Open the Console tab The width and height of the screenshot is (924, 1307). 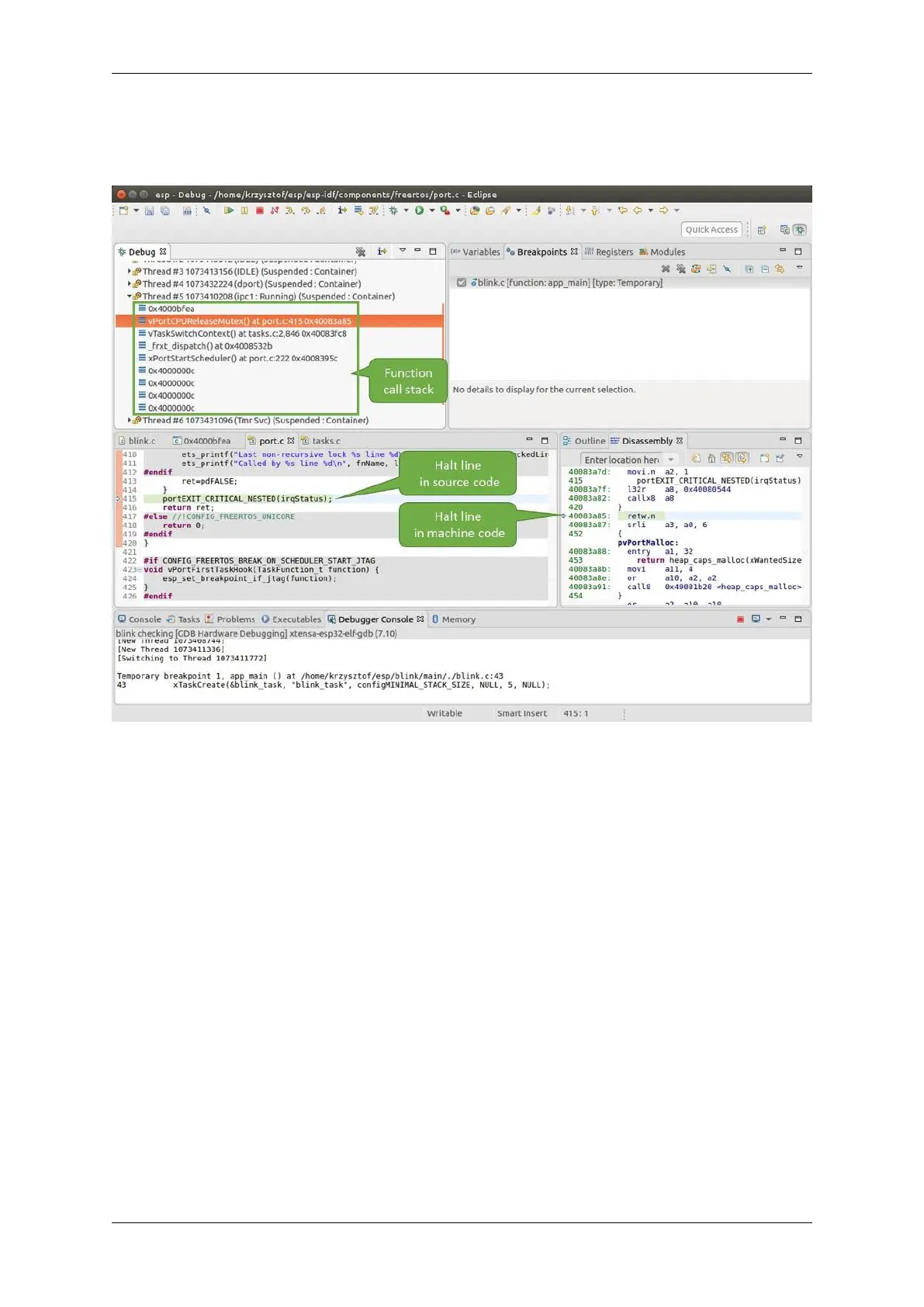click(140, 619)
